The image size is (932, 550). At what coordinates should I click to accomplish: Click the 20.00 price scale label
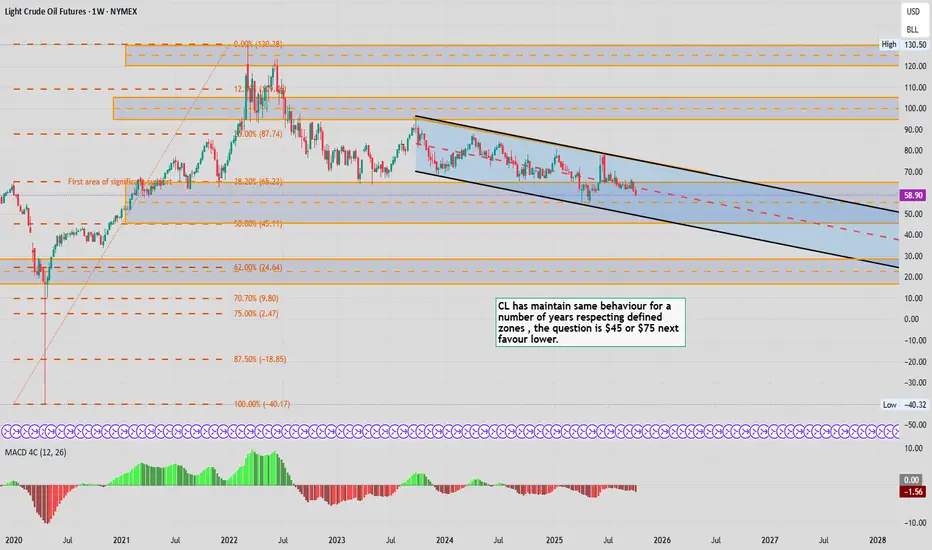point(915,277)
